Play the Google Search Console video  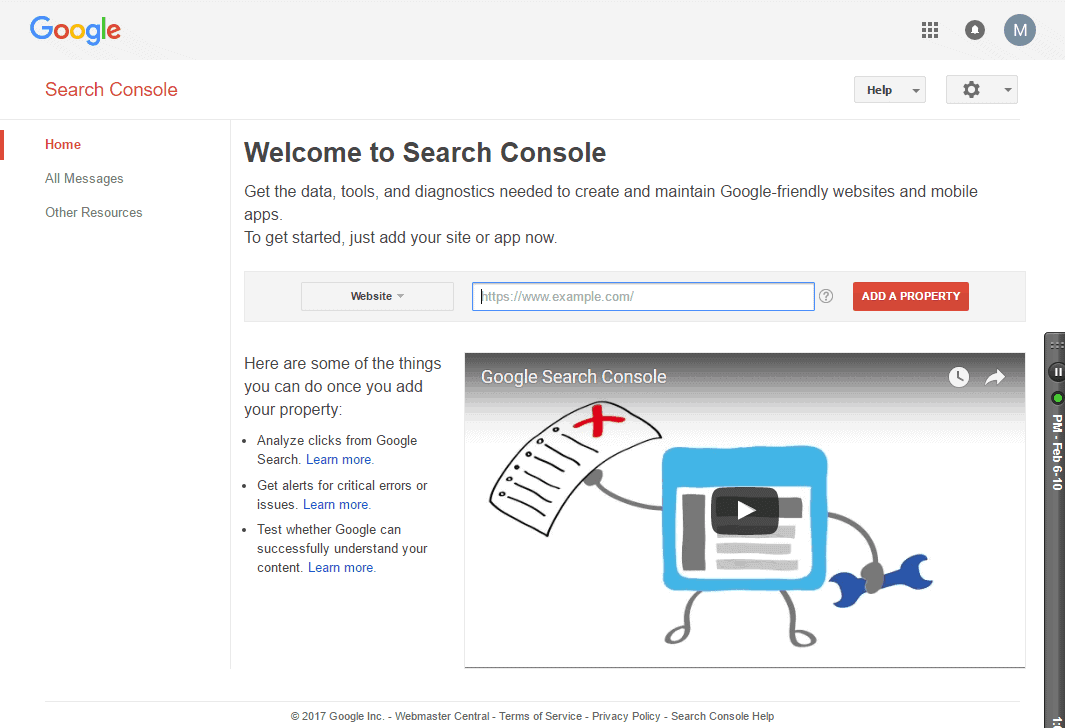(x=744, y=510)
